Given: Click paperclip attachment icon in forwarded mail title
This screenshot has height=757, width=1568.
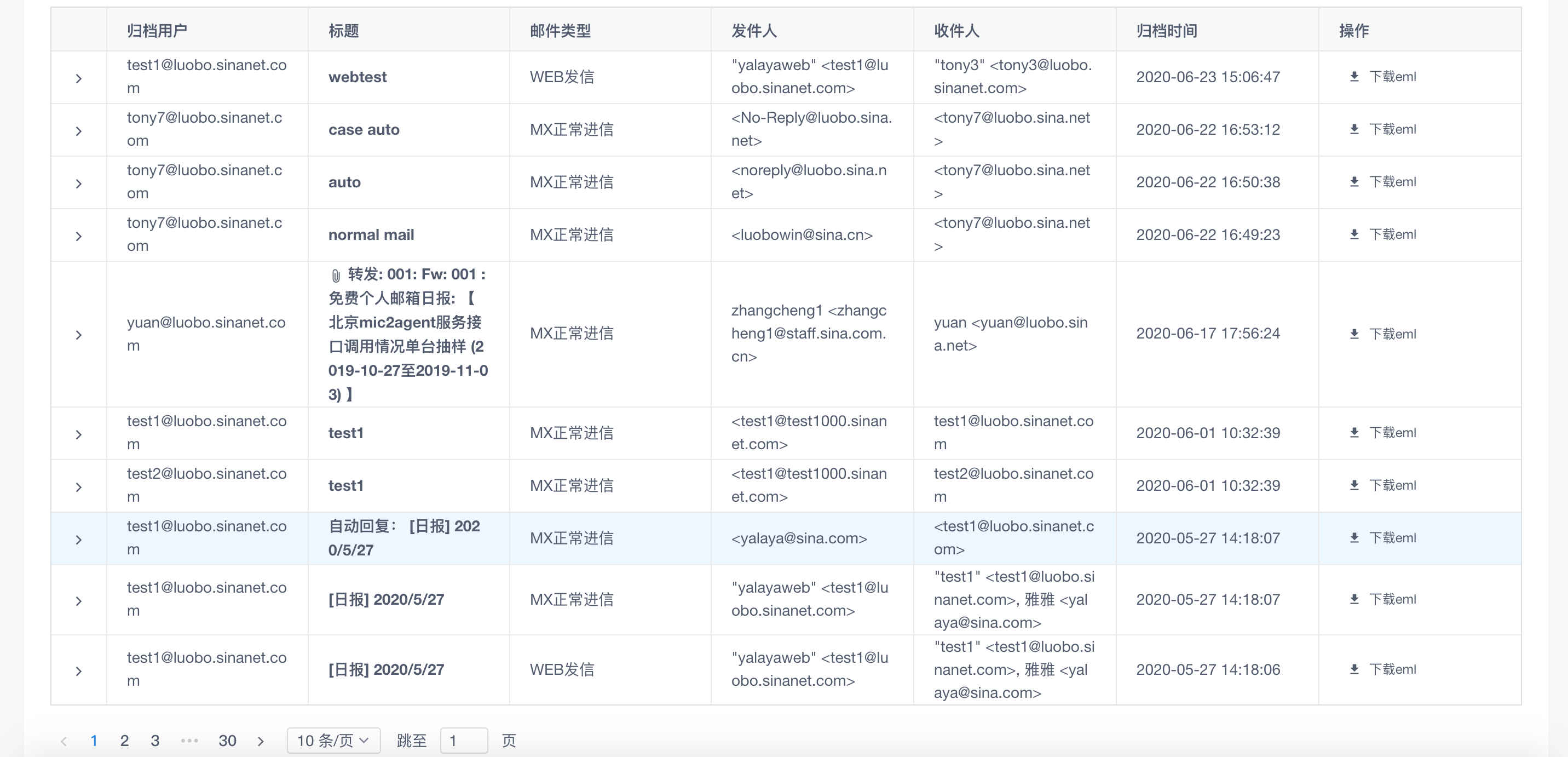Looking at the screenshot, I should [336, 276].
